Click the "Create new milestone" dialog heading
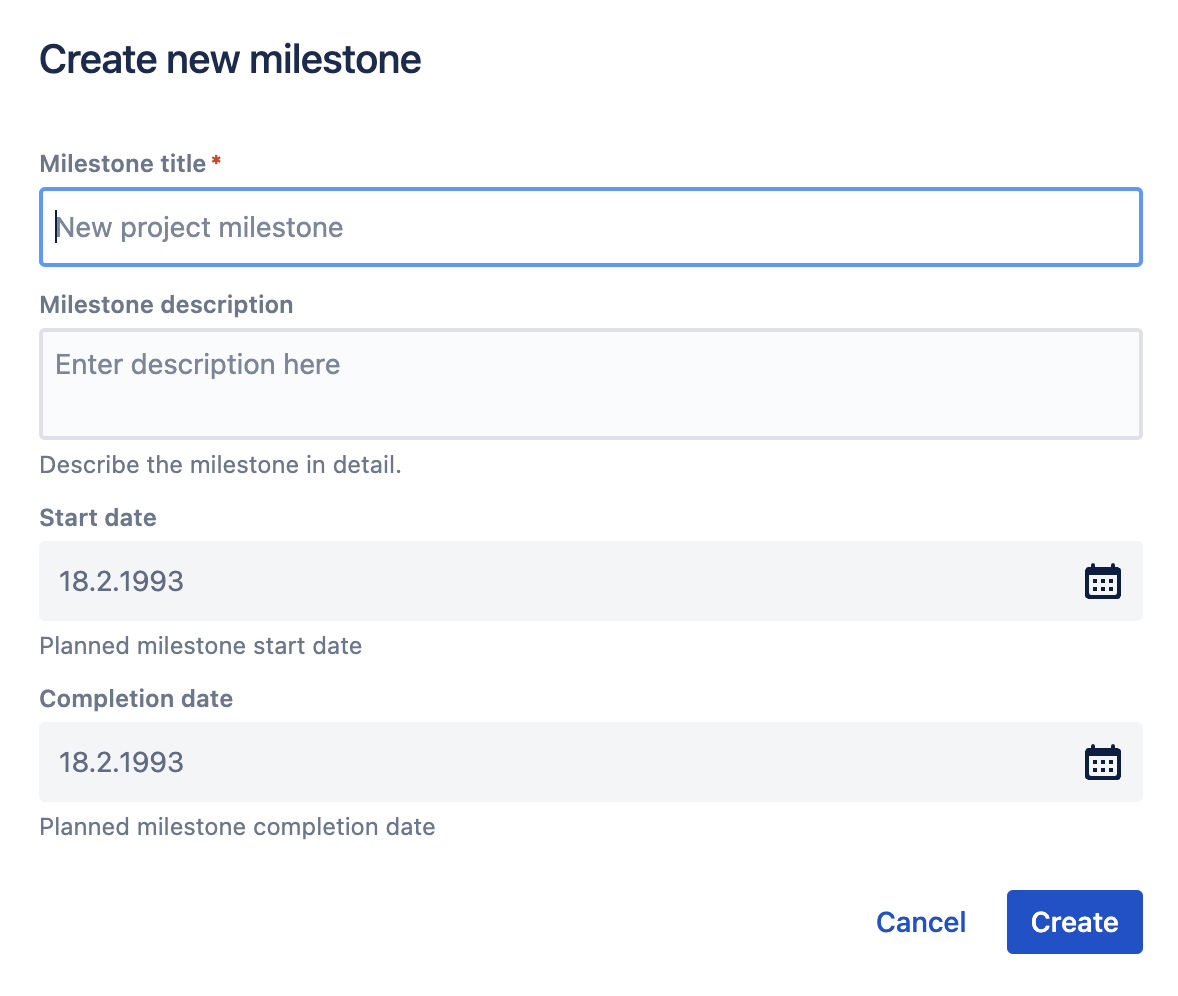1178x996 pixels. (230, 60)
